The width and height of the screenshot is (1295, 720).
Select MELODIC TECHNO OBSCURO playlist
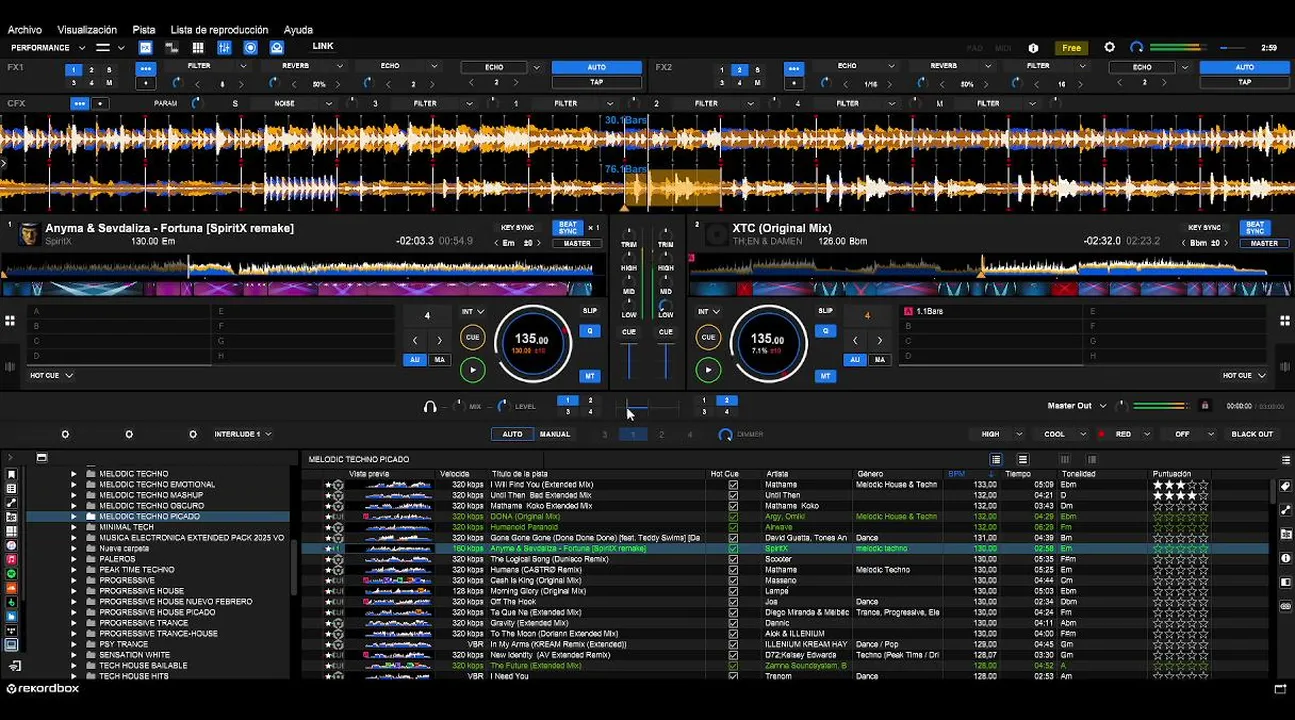pos(152,506)
